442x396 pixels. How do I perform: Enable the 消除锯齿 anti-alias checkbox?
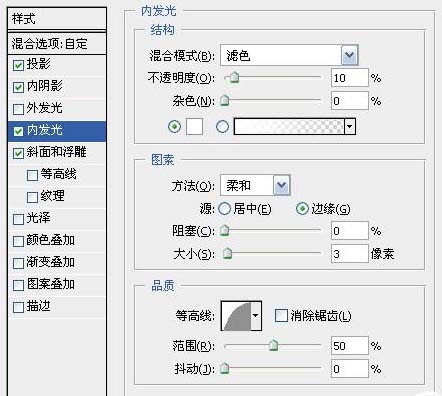point(281,315)
